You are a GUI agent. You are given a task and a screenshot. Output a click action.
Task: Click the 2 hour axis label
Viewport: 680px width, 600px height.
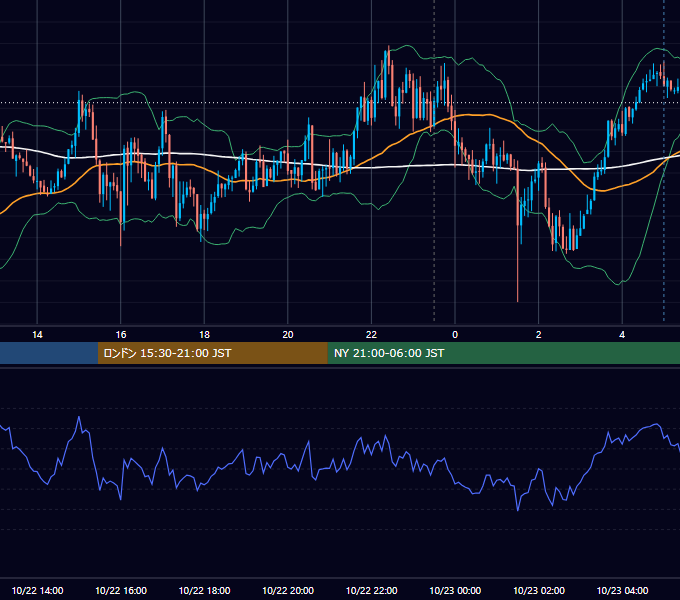pyautogui.click(x=539, y=335)
